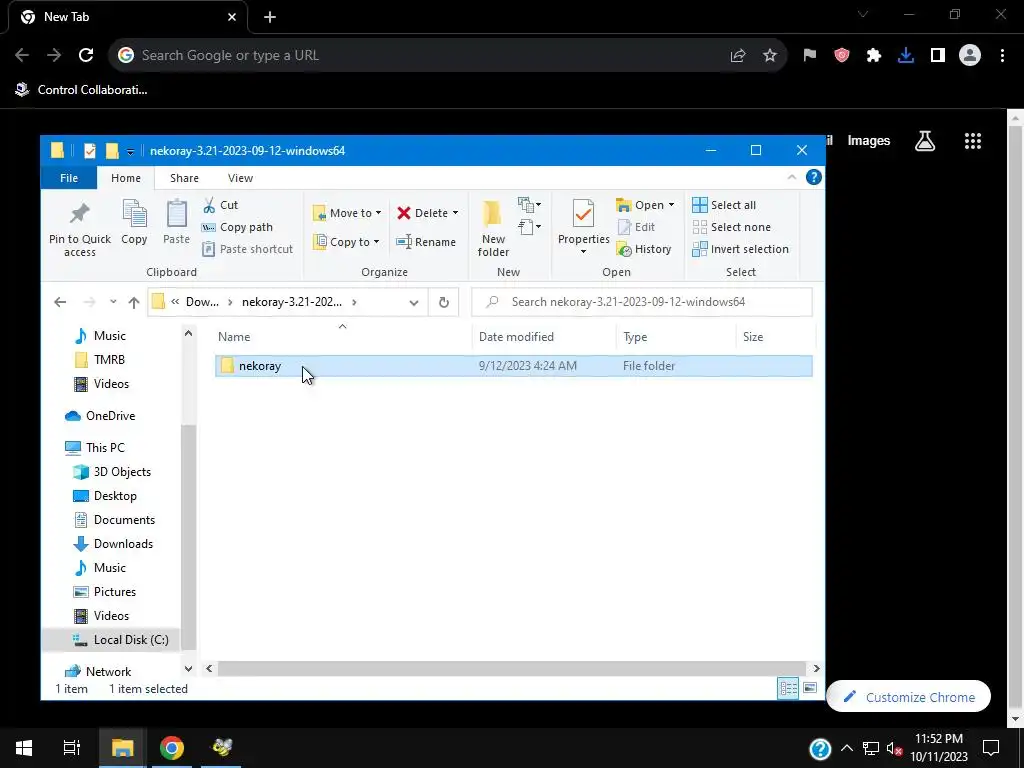
Task: Switch to details view icon
Action: click(788, 688)
